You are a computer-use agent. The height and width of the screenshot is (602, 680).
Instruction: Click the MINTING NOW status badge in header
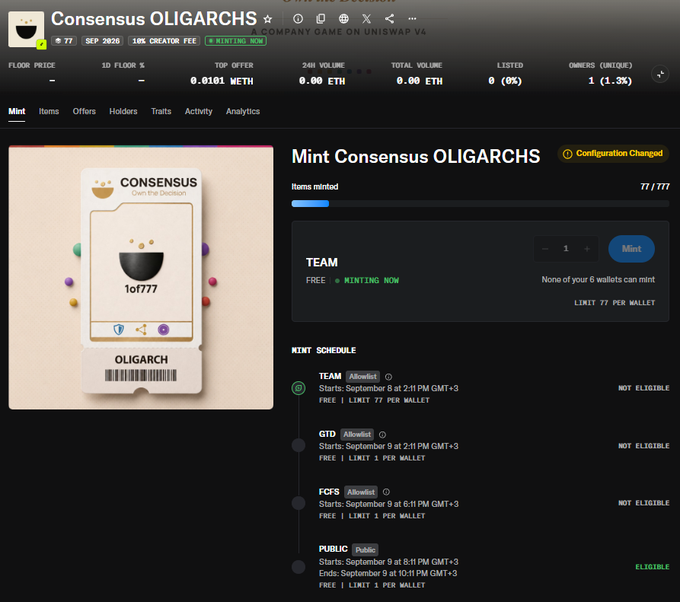pyautogui.click(x=235, y=41)
